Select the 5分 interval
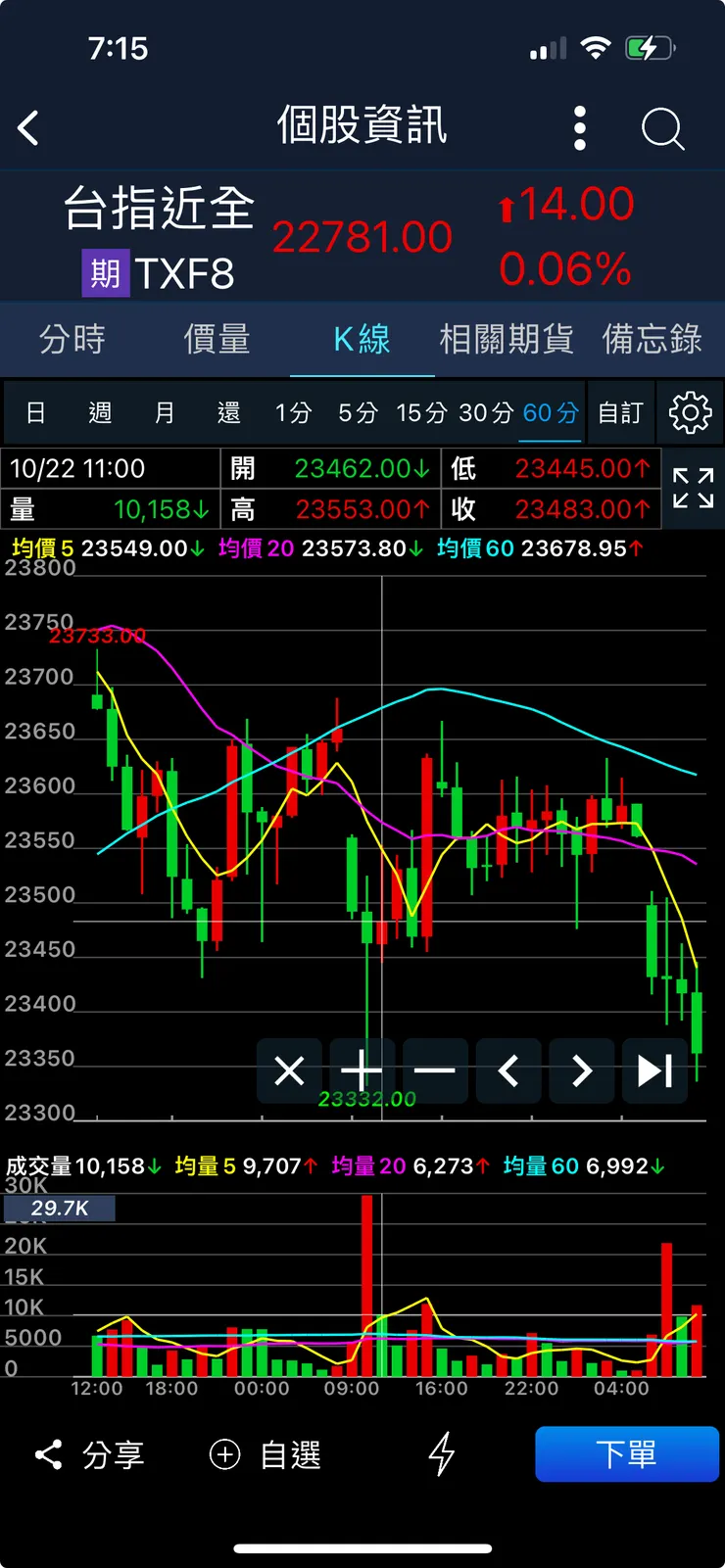This screenshot has width=725, height=1568. click(358, 412)
